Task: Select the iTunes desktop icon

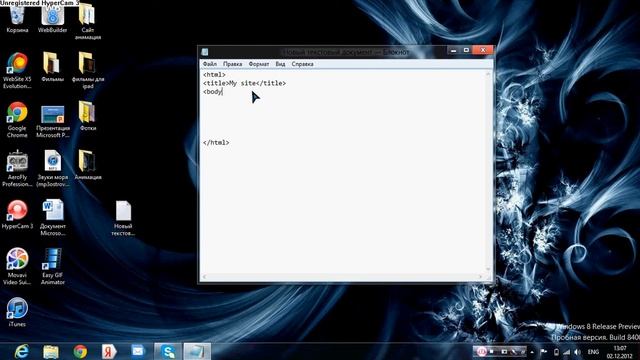Action: (x=17, y=312)
